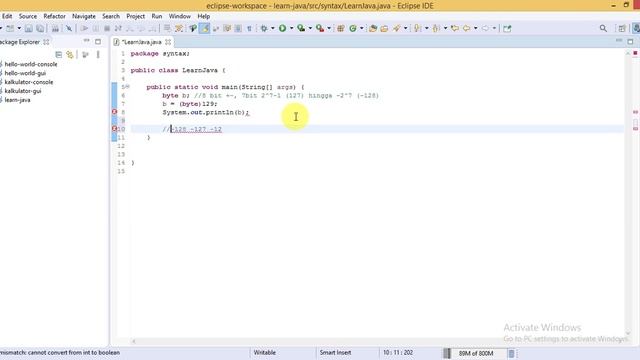Open dropdown arrow beside Forward navigation arrow
The height and width of the screenshot is (360, 640).
tap(494, 28)
